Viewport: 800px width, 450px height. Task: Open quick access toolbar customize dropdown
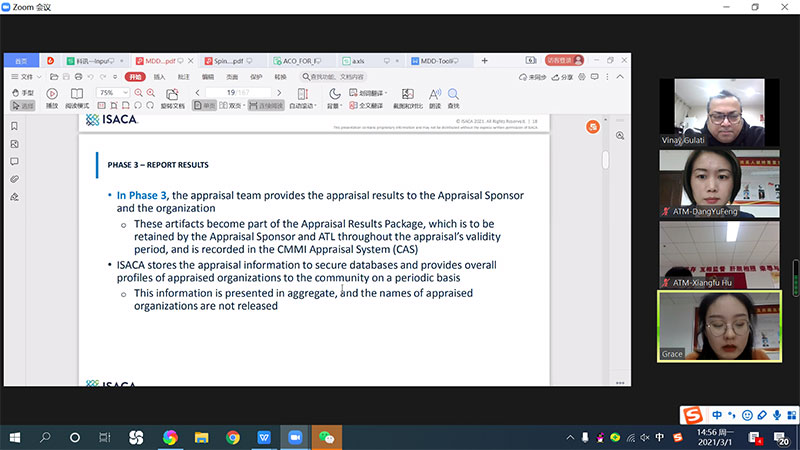pyautogui.click(x=115, y=77)
